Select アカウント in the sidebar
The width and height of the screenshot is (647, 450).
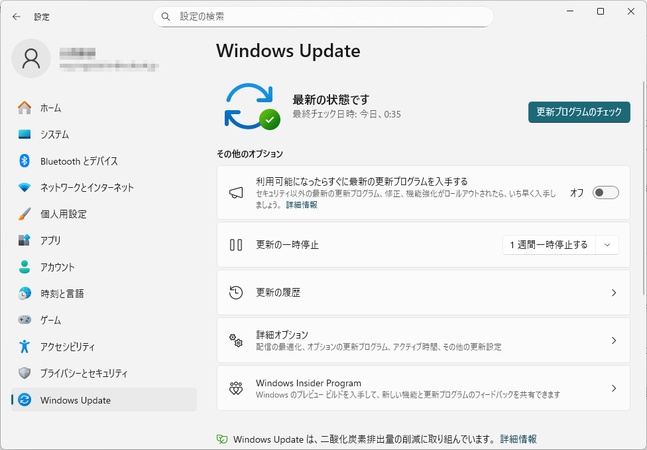coord(104,267)
